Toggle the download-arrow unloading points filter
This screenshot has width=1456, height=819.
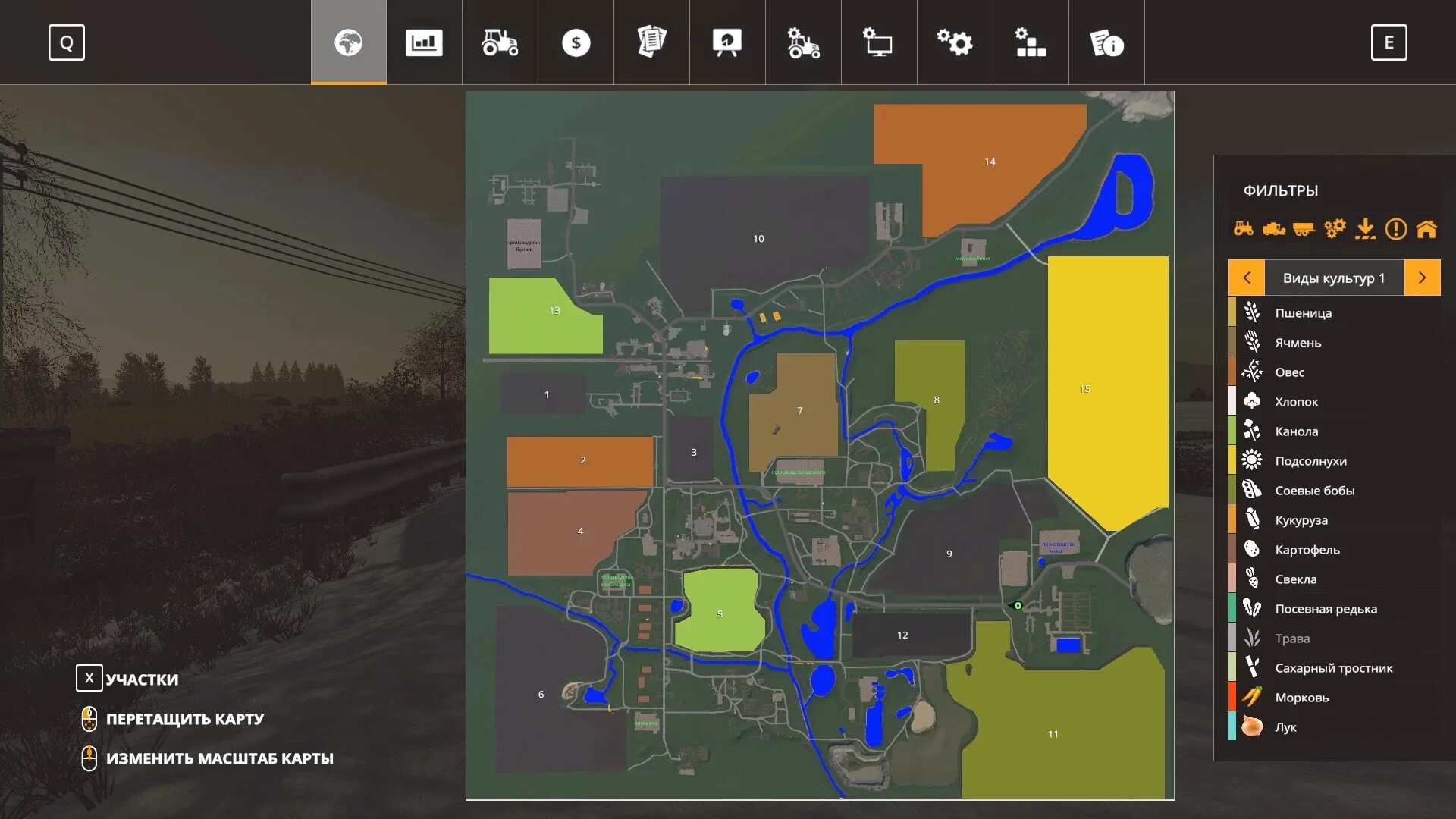pyautogui.click(x=1365, y=228)
